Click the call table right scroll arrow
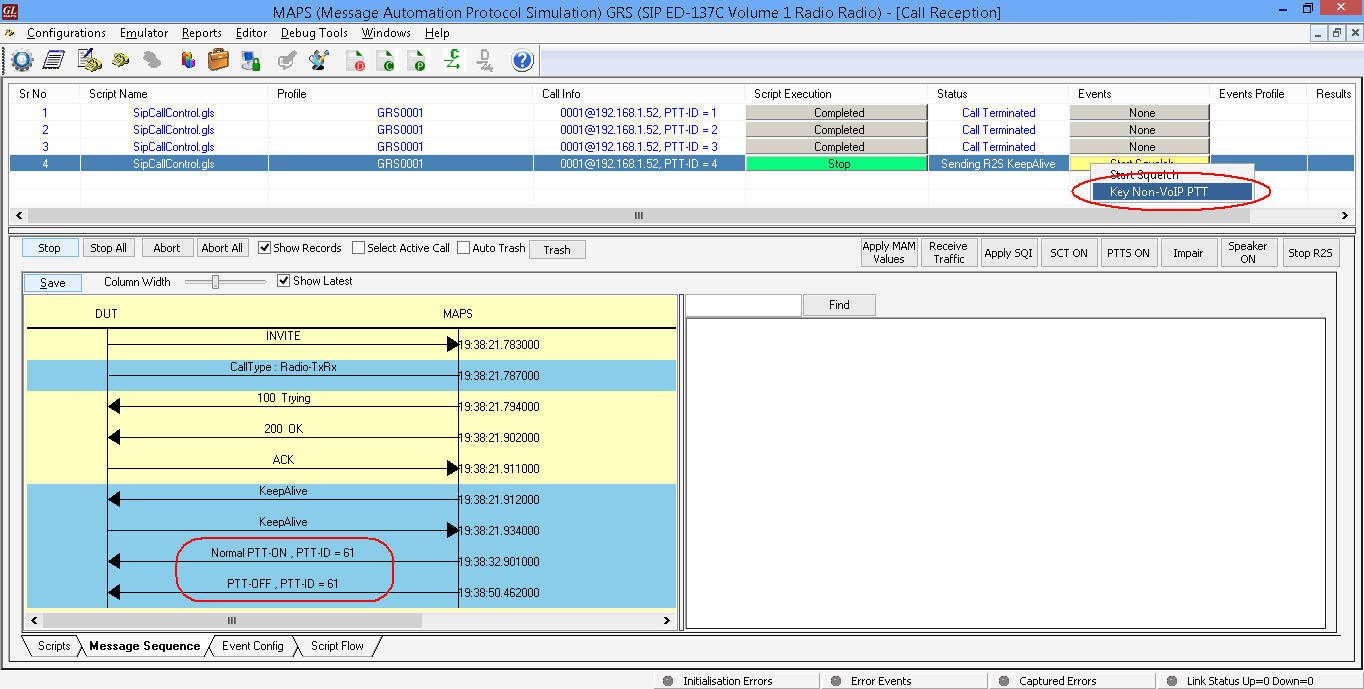This screenshot has width=1364, height=689. 1345,215
